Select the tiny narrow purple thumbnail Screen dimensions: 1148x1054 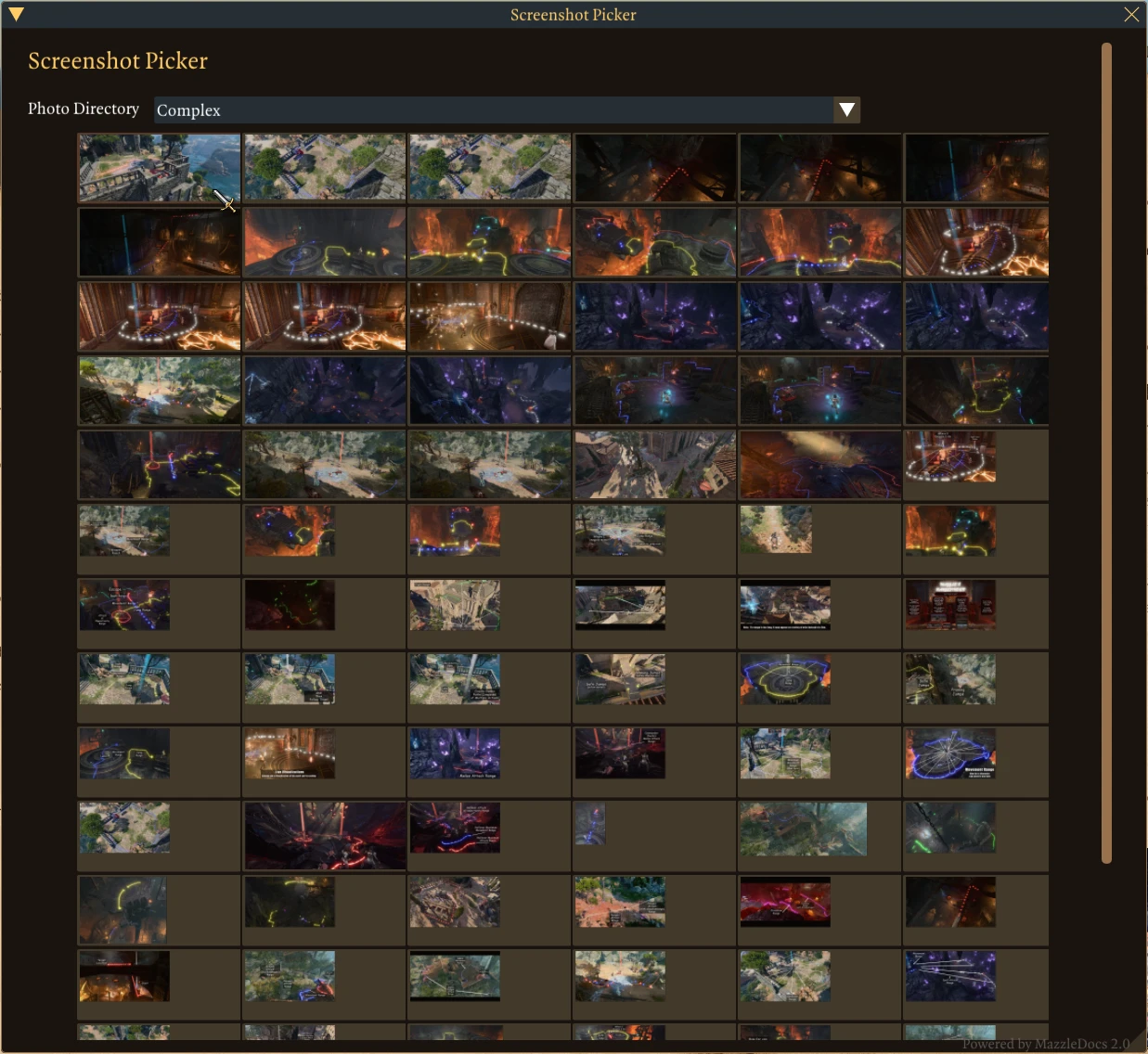tap(590, 824)
